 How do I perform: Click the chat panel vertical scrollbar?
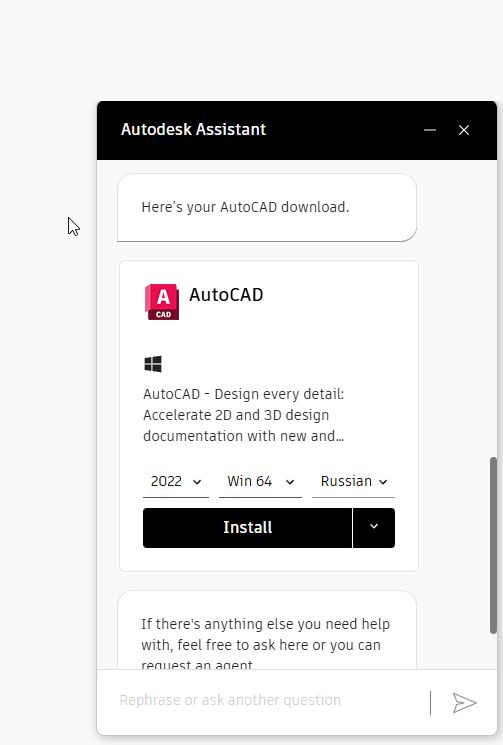pos(493,545)
